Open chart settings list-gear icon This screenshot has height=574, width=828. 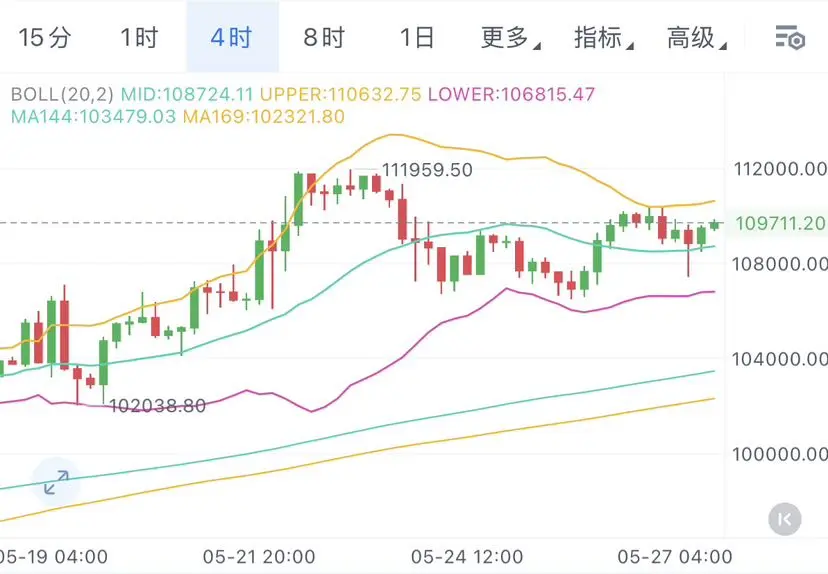pos(790,37)
